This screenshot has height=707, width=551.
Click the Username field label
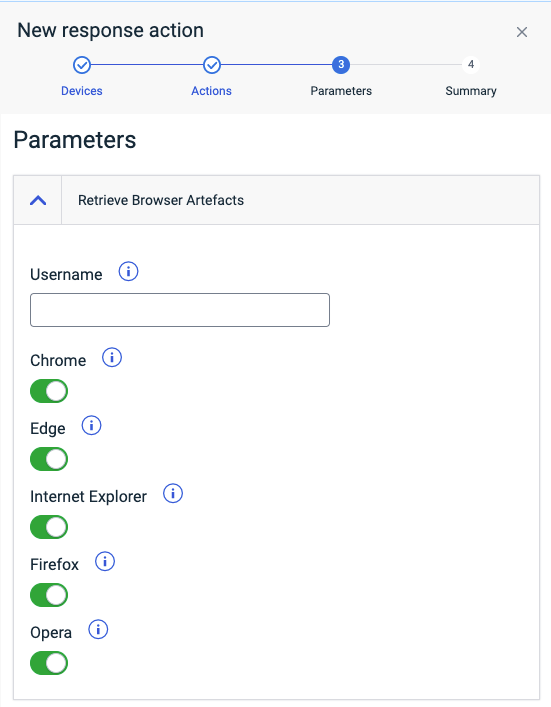coord(66,275)
